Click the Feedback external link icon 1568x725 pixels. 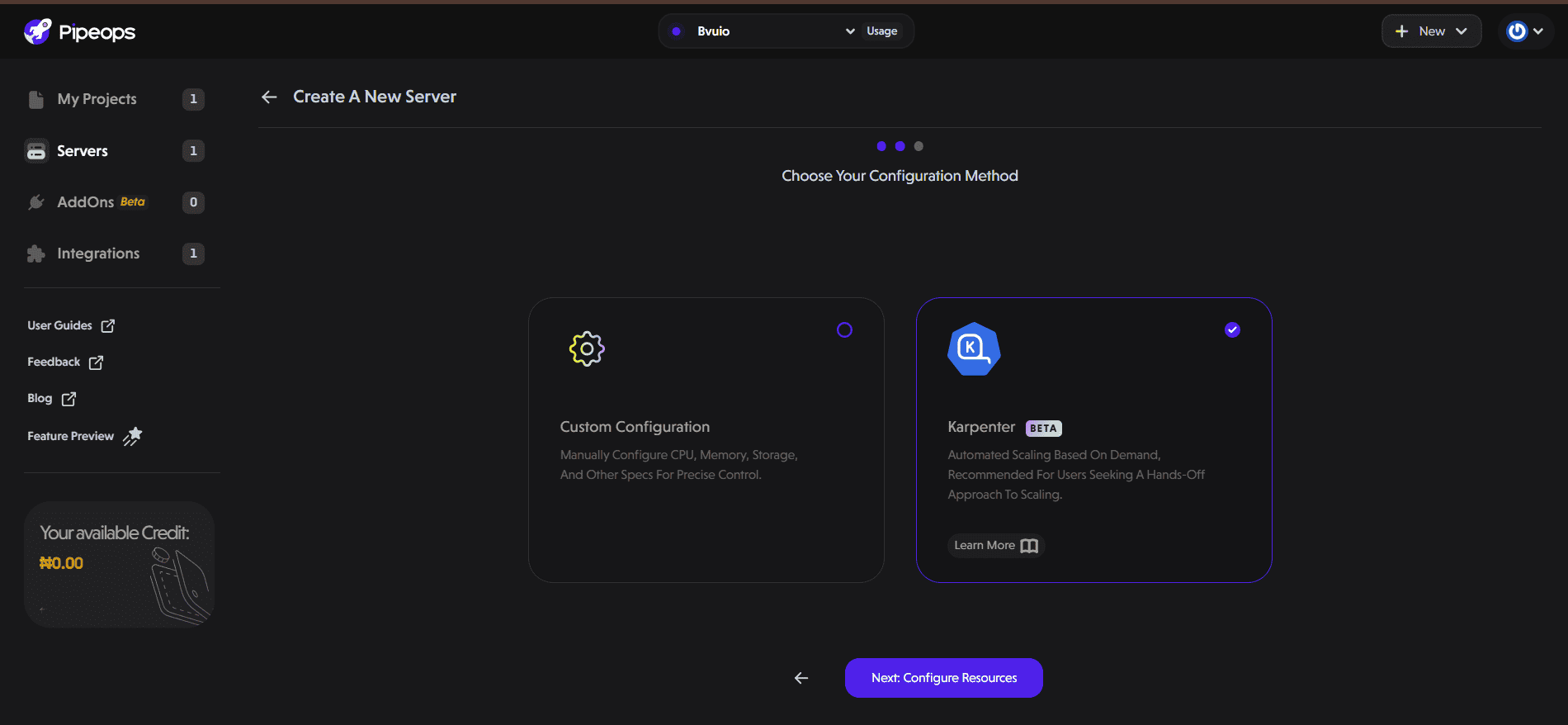point(96,362)
